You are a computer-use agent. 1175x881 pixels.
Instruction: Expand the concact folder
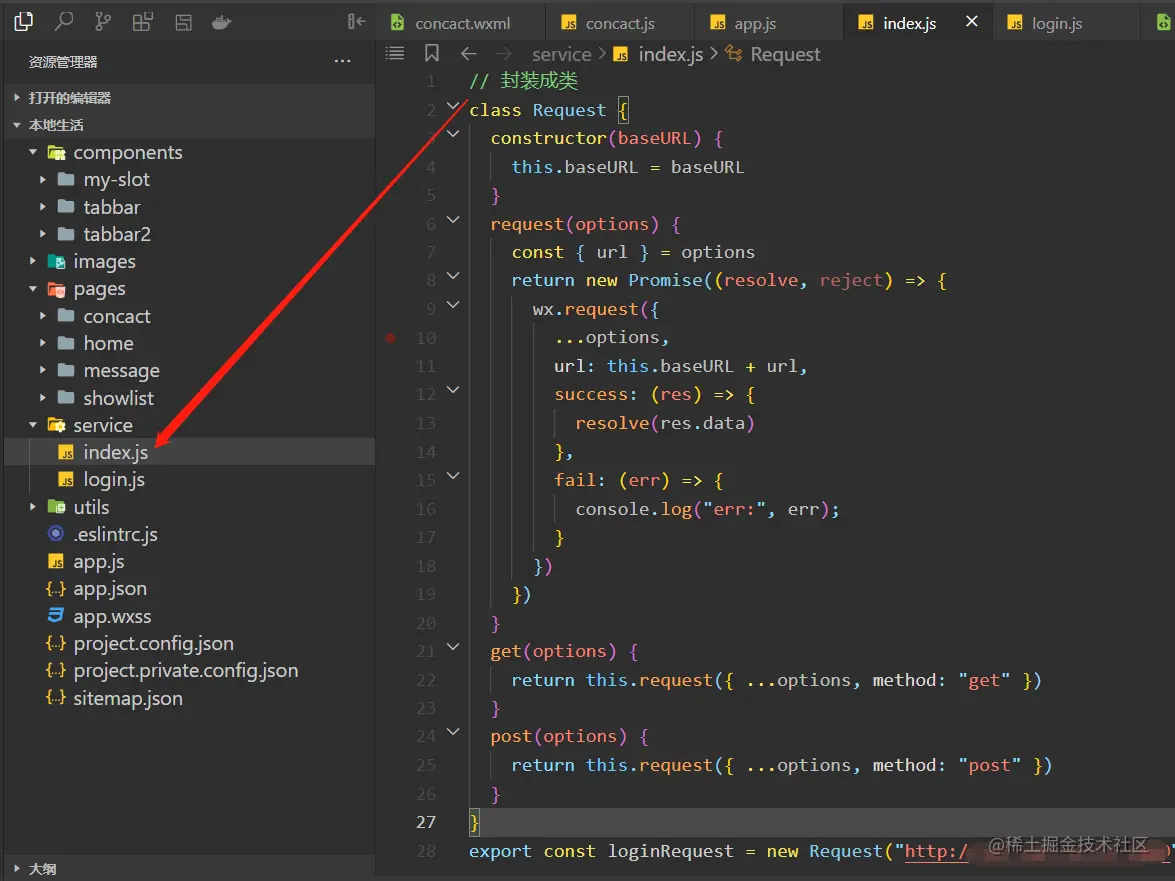point(187,316)
